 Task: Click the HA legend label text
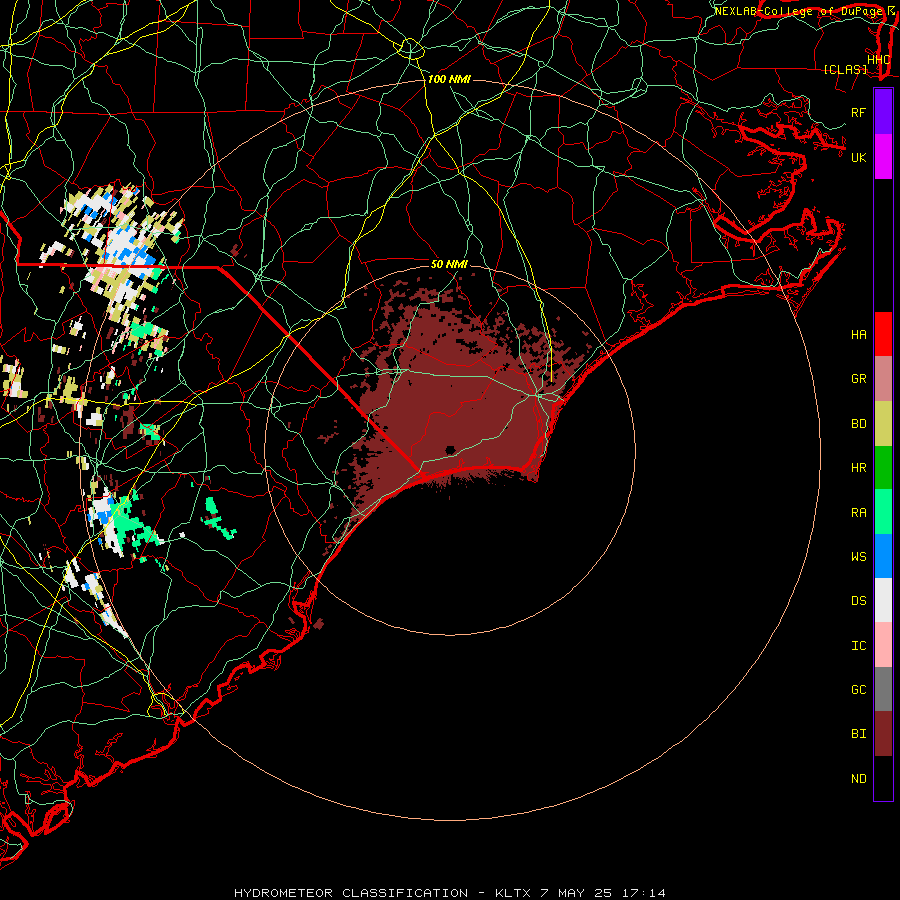(x=859, y=335)
